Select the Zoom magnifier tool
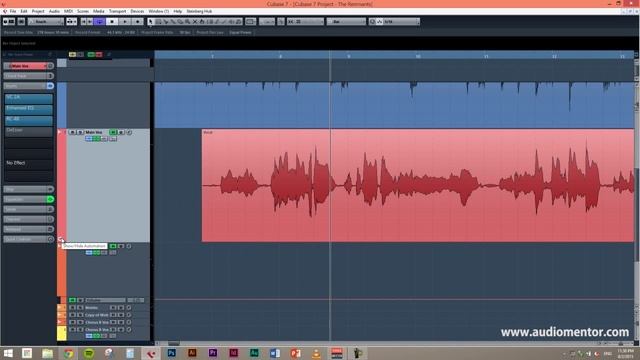The image size is (640, 360). click(x=187, y=22)
